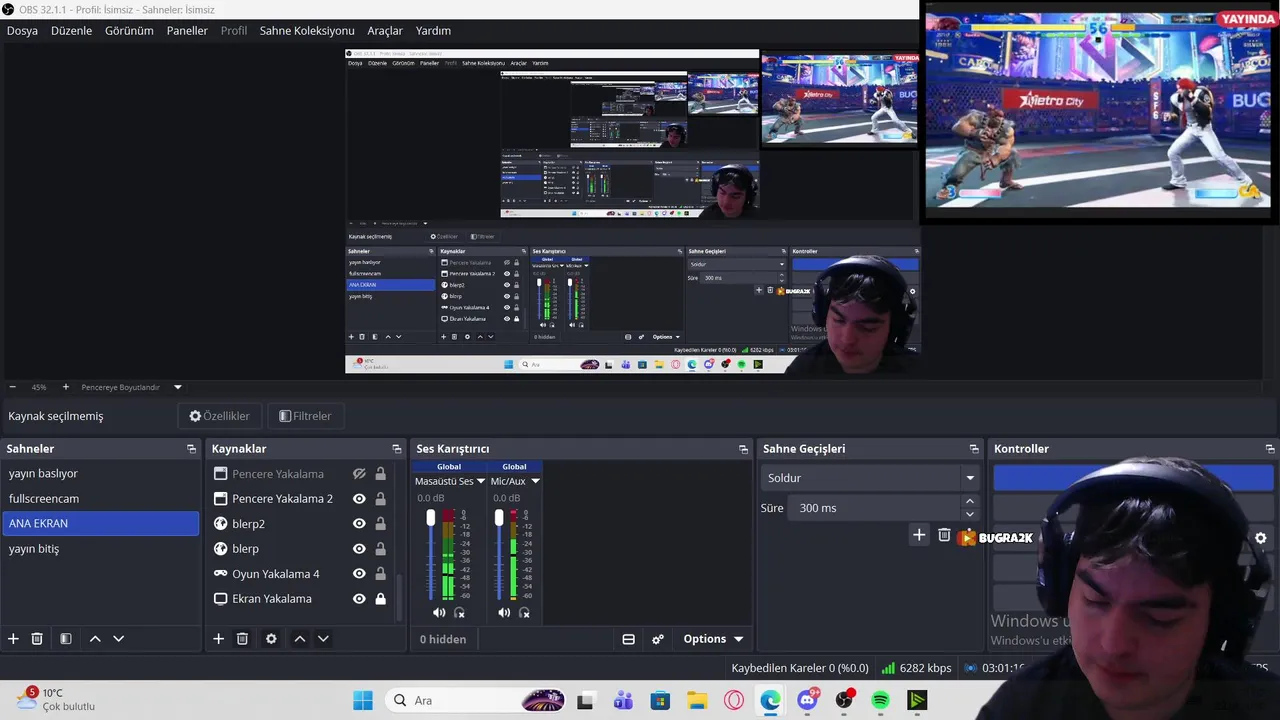Open advanced audio properties gears icon
This screenshot has width=1280, height=720.
click(658, 639)
